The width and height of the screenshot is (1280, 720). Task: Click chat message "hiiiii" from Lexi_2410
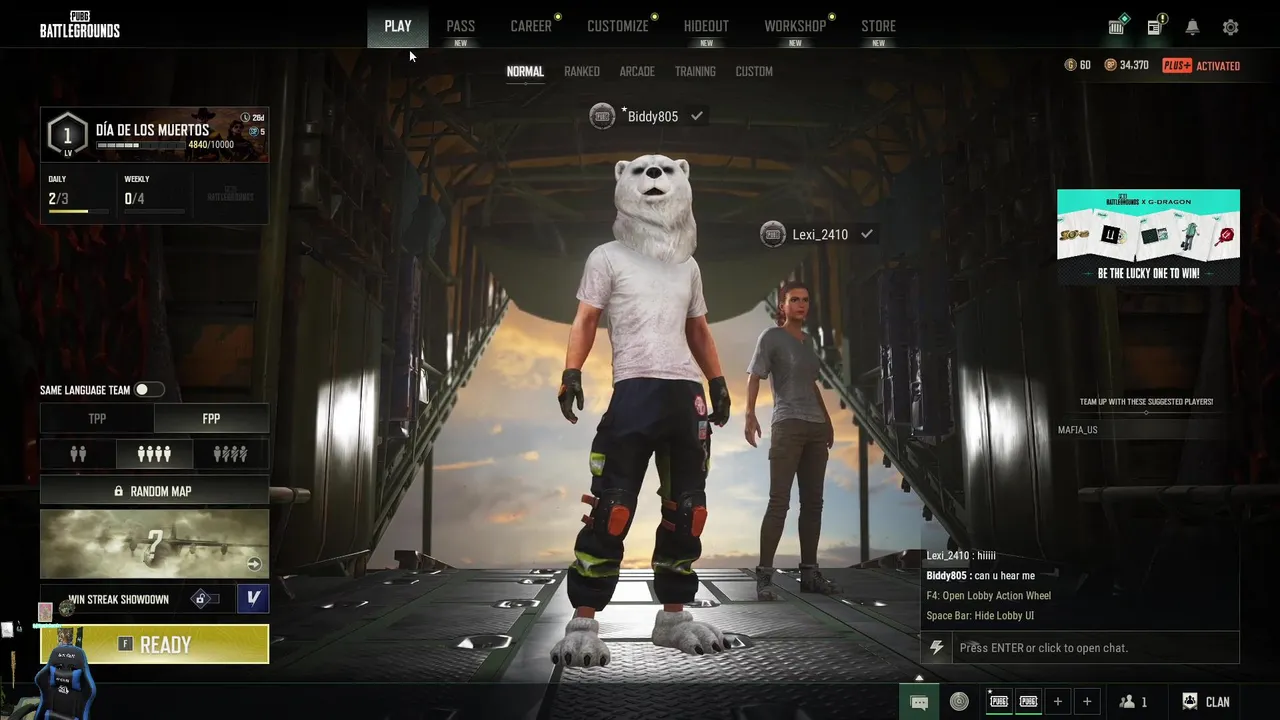(986, 556)
